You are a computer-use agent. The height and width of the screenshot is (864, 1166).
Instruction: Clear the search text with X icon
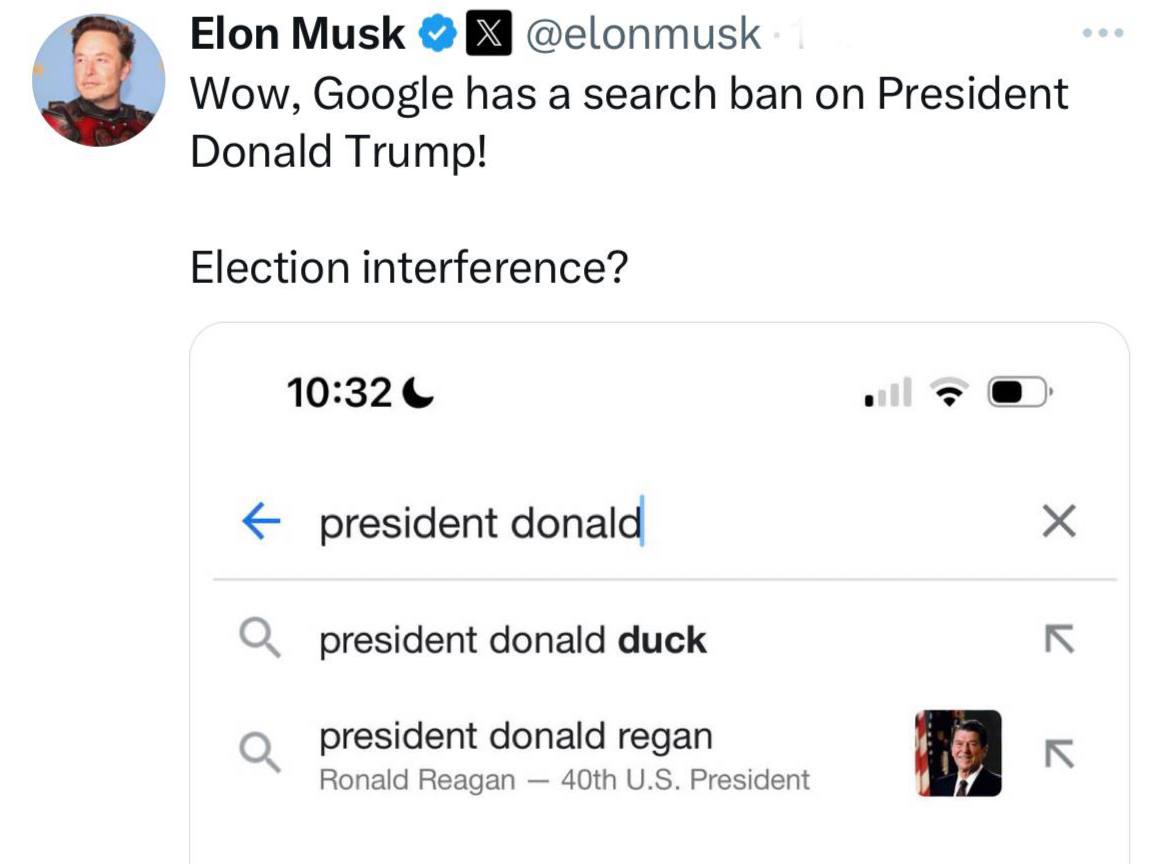click(1058, 522)
